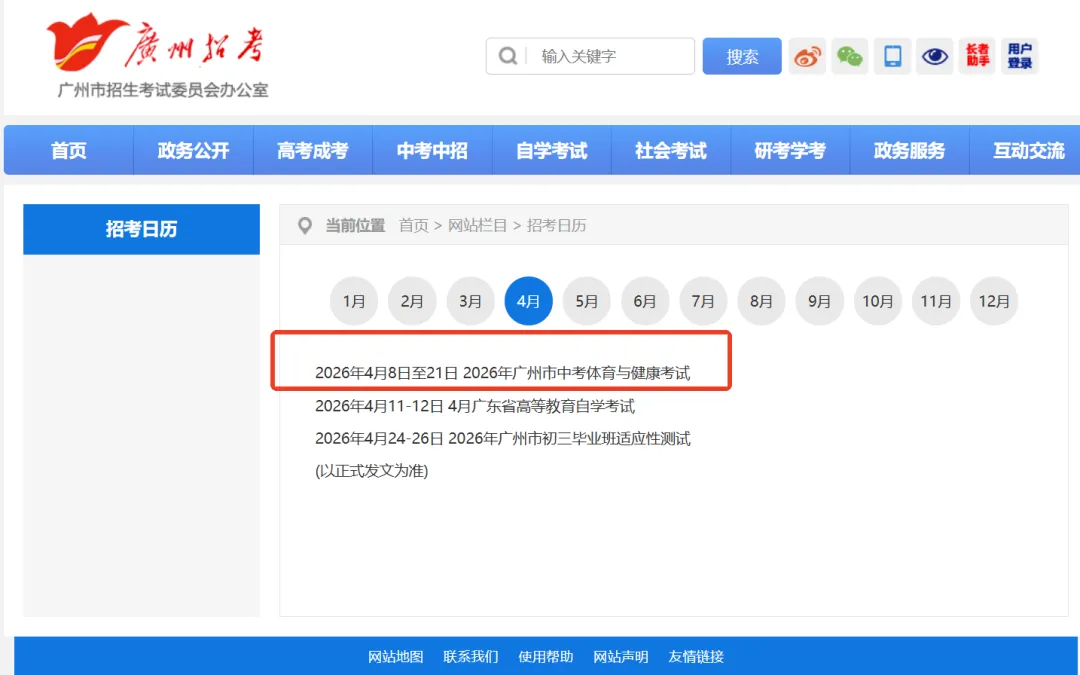
Task: Click the WeChat icon
Action: point(849,56)
